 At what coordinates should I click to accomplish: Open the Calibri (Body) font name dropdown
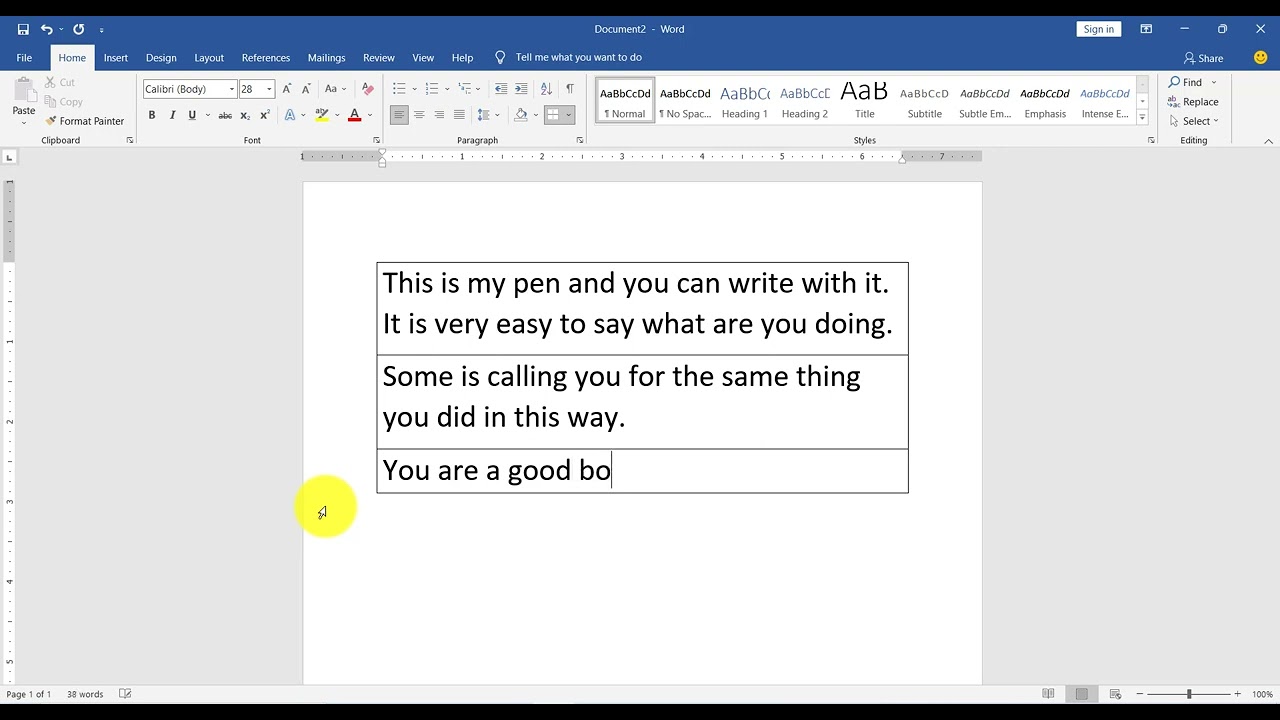click(x=231, y=89)
